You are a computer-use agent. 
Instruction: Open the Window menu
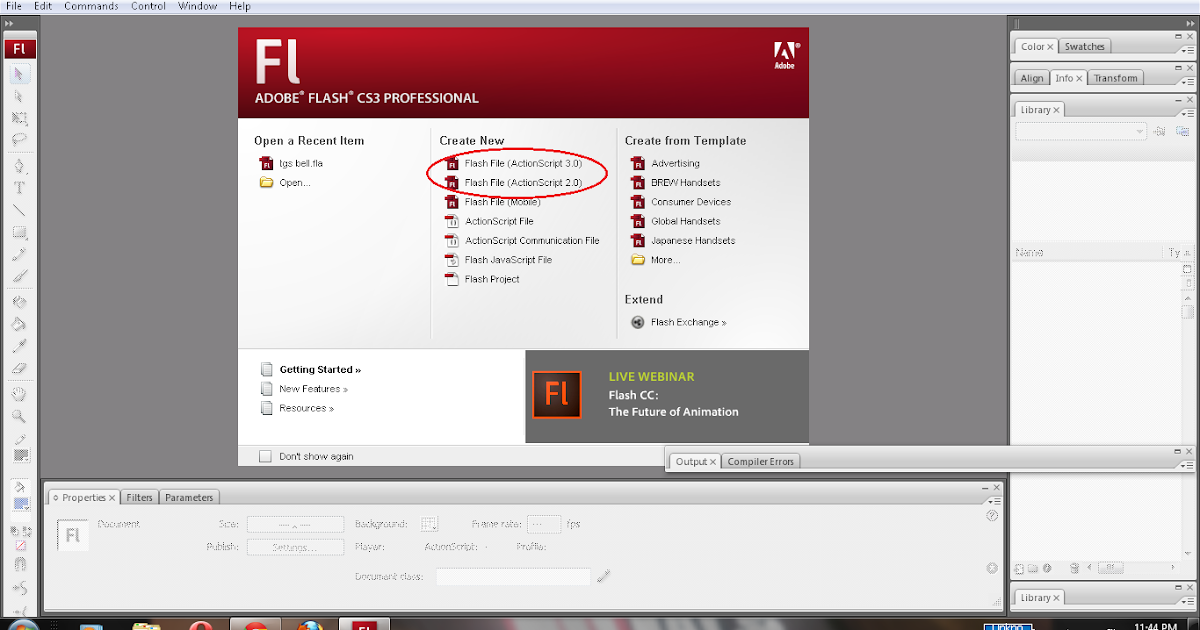point(198,6)
